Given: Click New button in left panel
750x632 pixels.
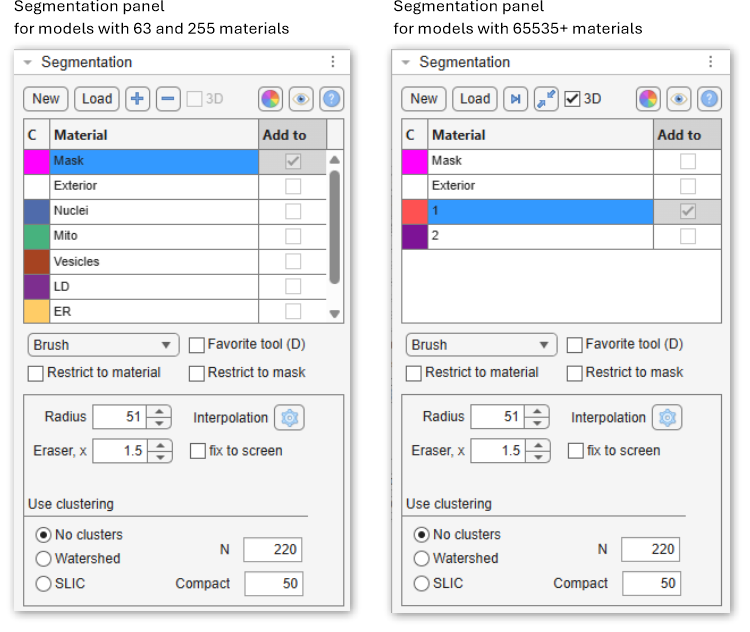Looking at the screenshot, I should 46,99.
